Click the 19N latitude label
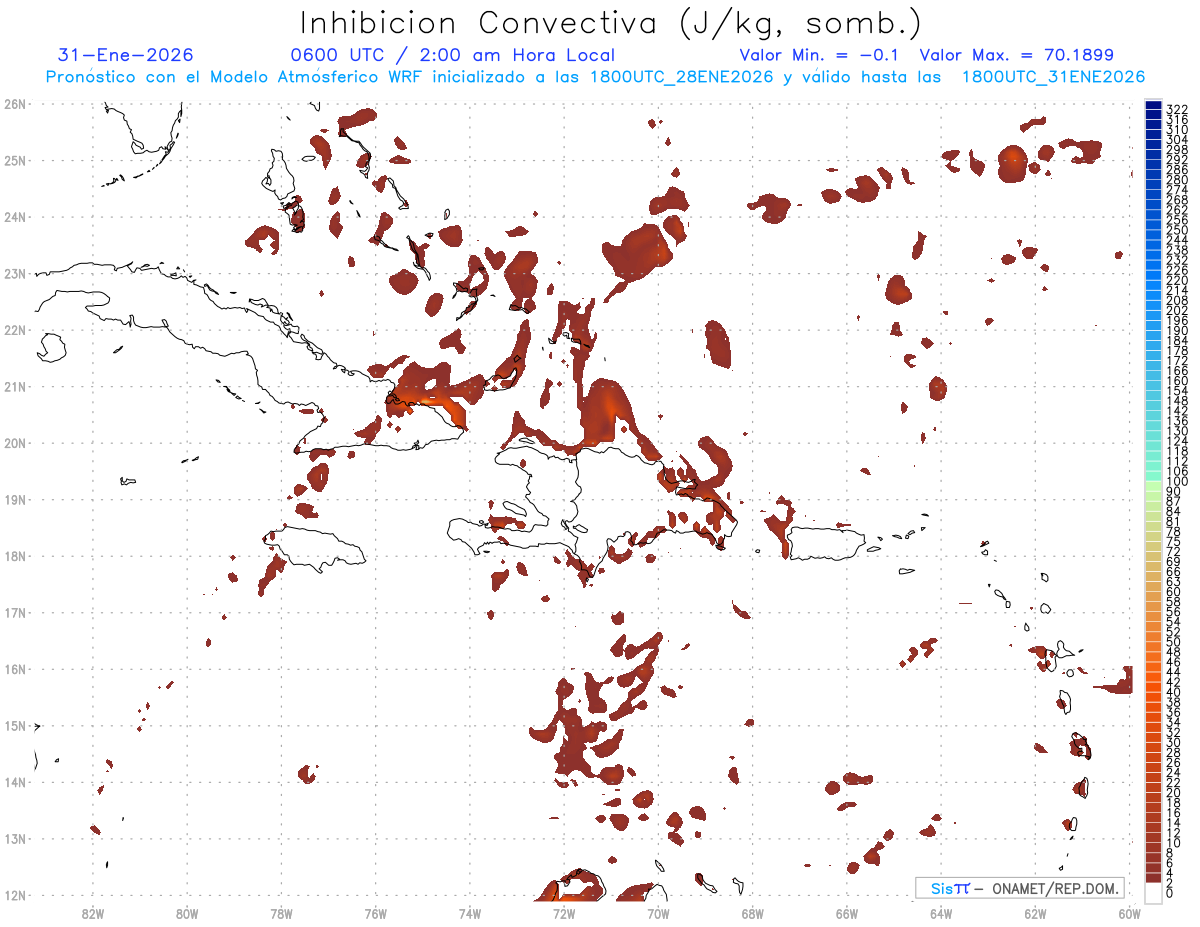1200x927 pixels. click(15, 499)
